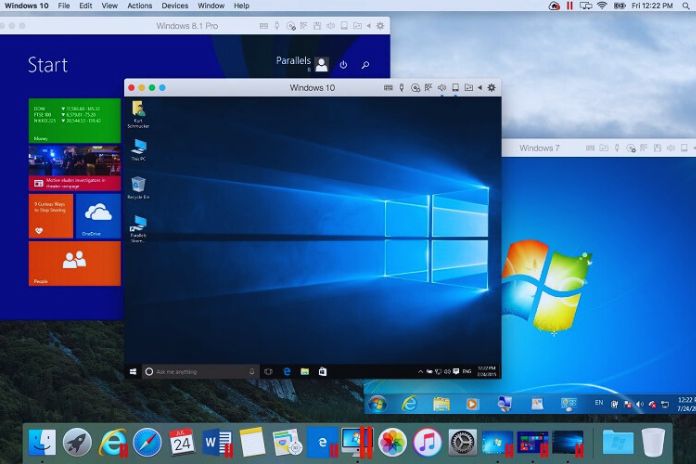The width and height of the screenshot is (696, 464).
Task: Open the Devices menu
Action: 175,6
